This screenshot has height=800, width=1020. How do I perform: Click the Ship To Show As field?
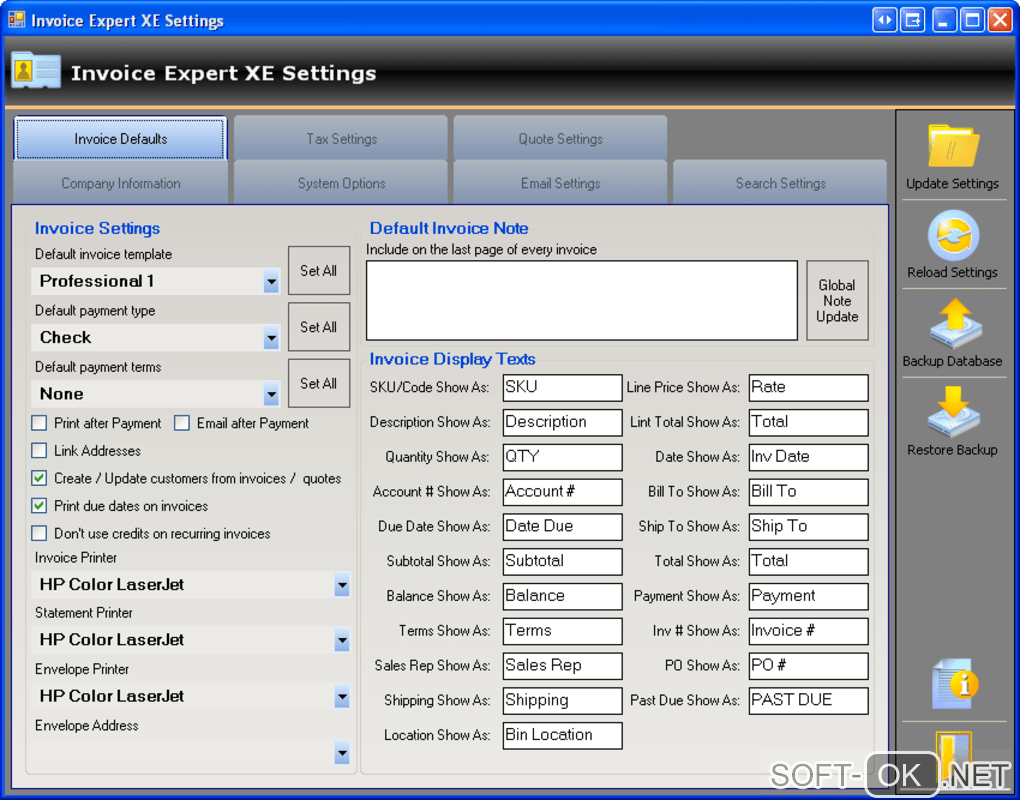click(x=809, y=527)
